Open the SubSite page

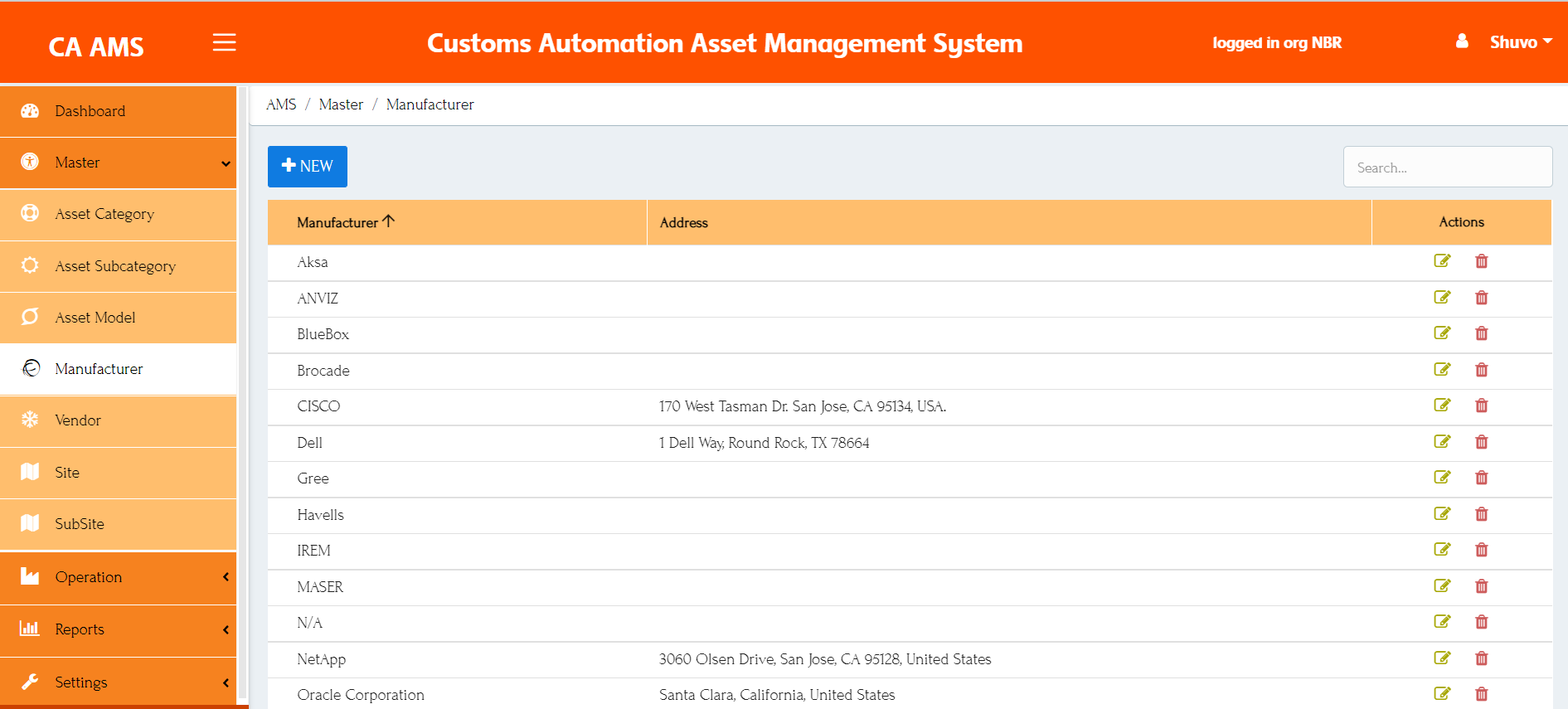119,524
